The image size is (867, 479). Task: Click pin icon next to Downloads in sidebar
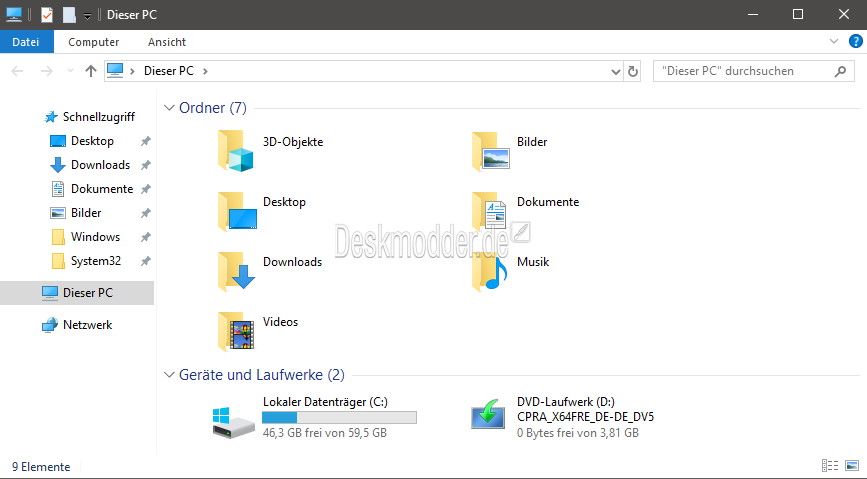click(x=145, y=165)
